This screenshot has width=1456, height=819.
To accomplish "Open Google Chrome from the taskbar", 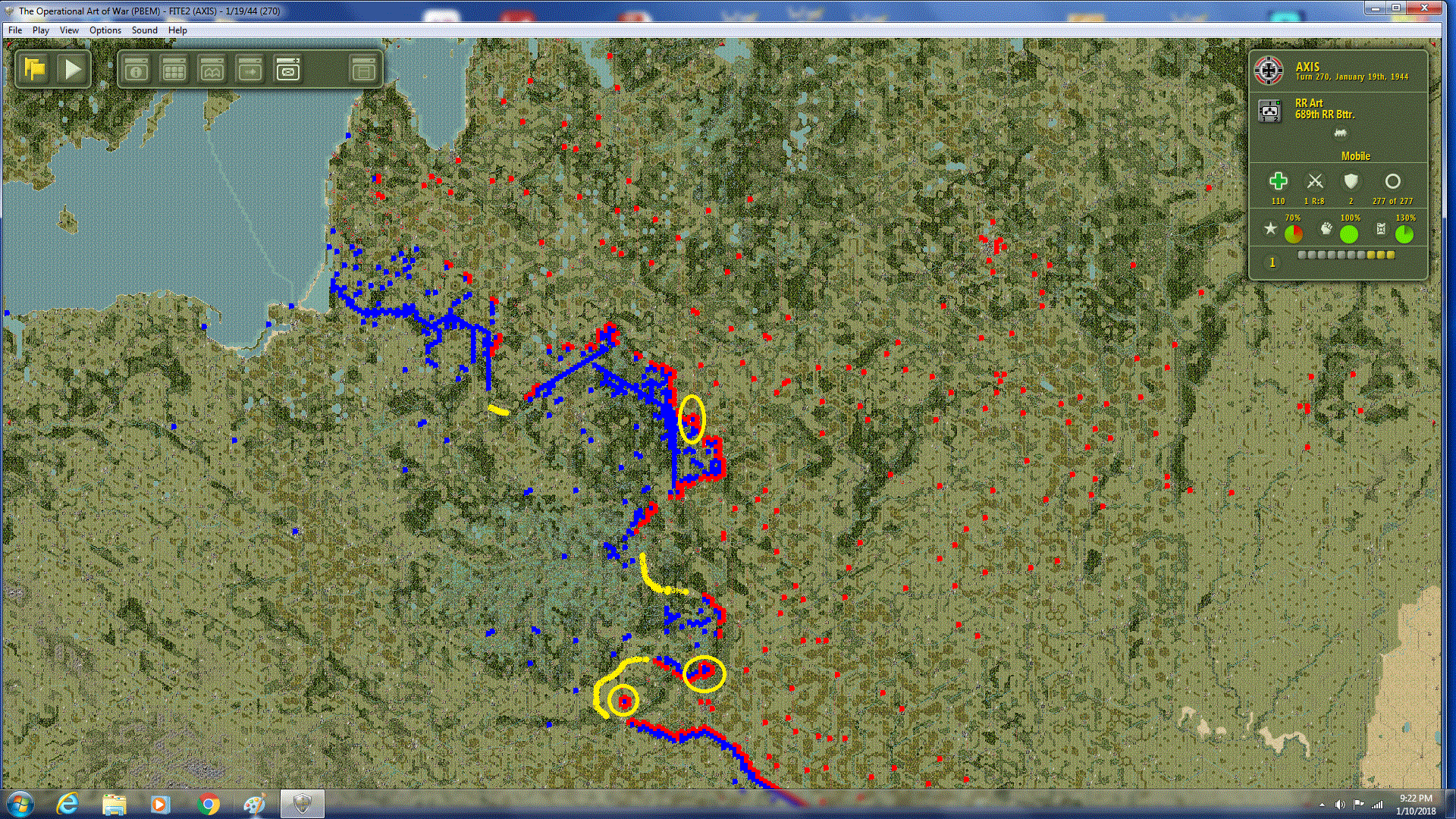I will (x=208, y=804).
